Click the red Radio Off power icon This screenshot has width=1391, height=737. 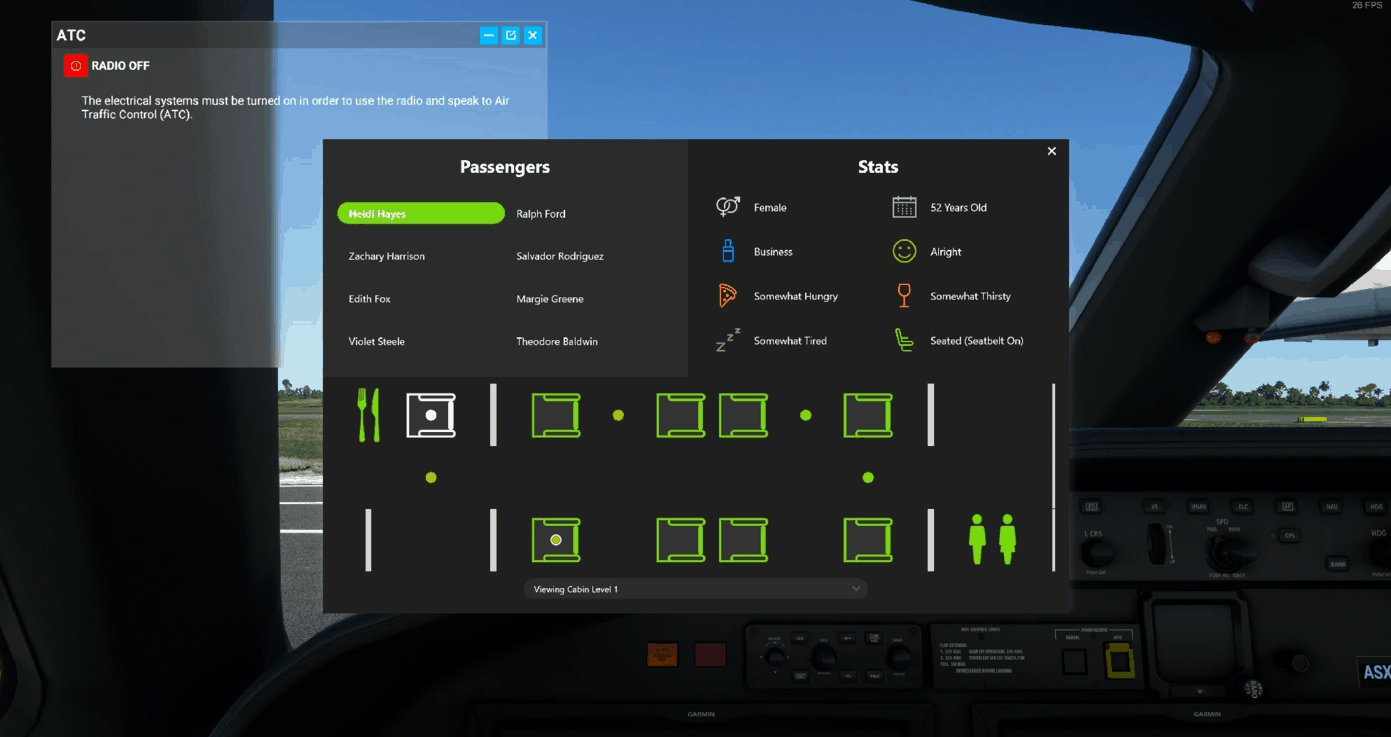(x=75, y=66)
